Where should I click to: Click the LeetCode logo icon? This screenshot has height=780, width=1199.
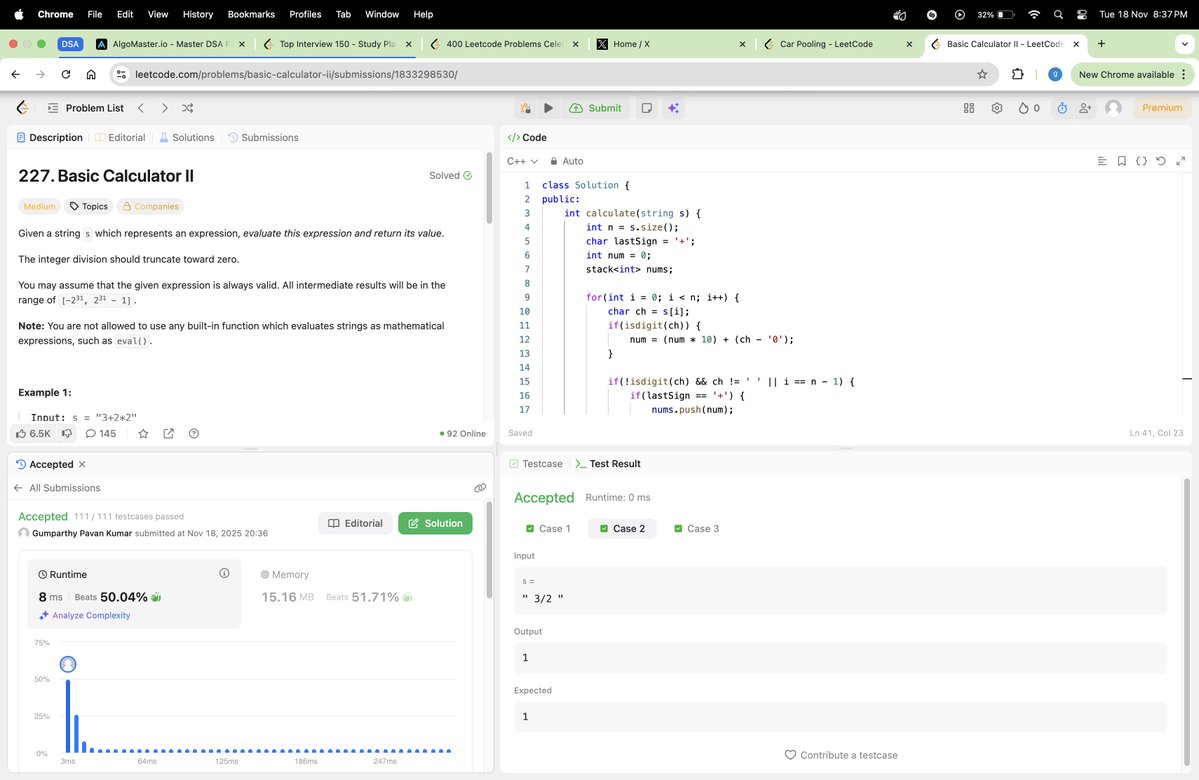pos(22,108)
